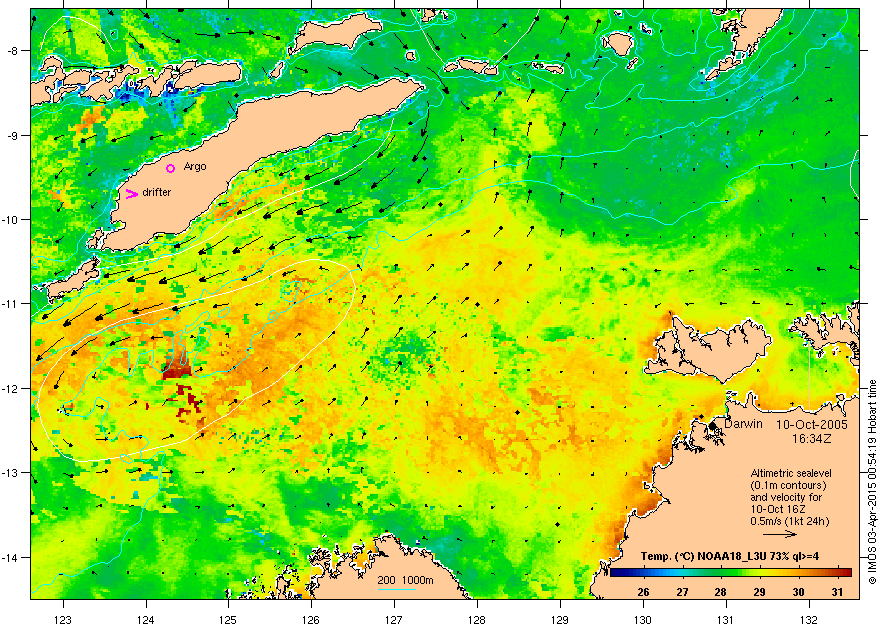Click longitude axis label '132'
This screenshot has width=880, height=630.
(809, 620)
